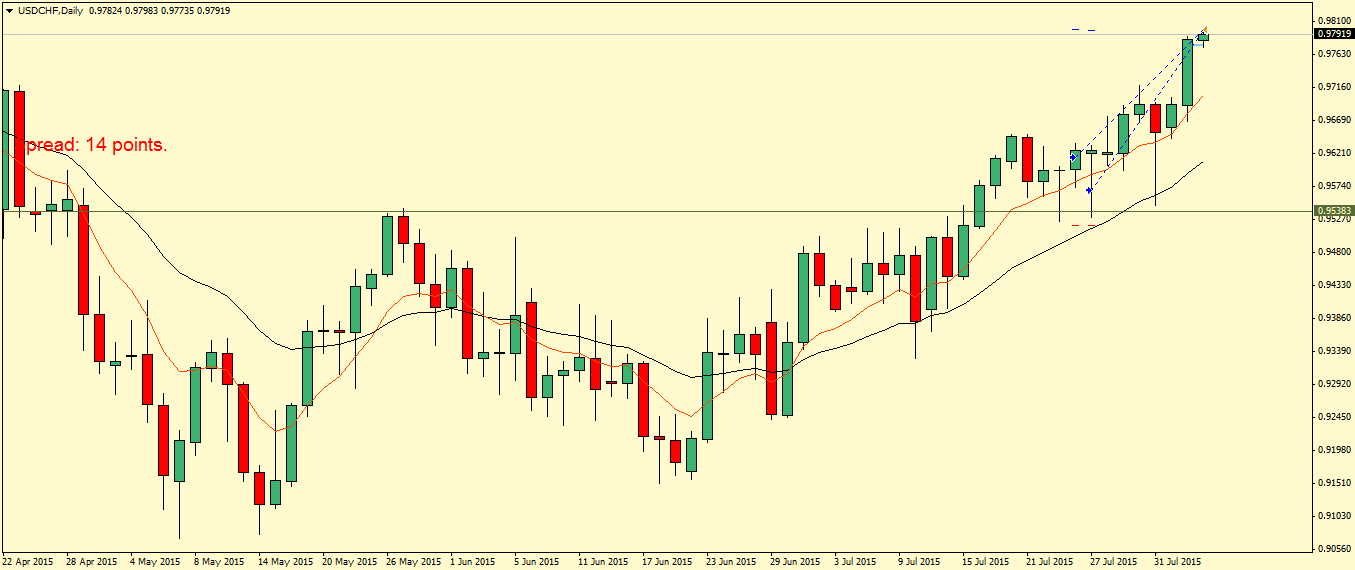Click the 0.97630 price scale label

coord(1335,53)
